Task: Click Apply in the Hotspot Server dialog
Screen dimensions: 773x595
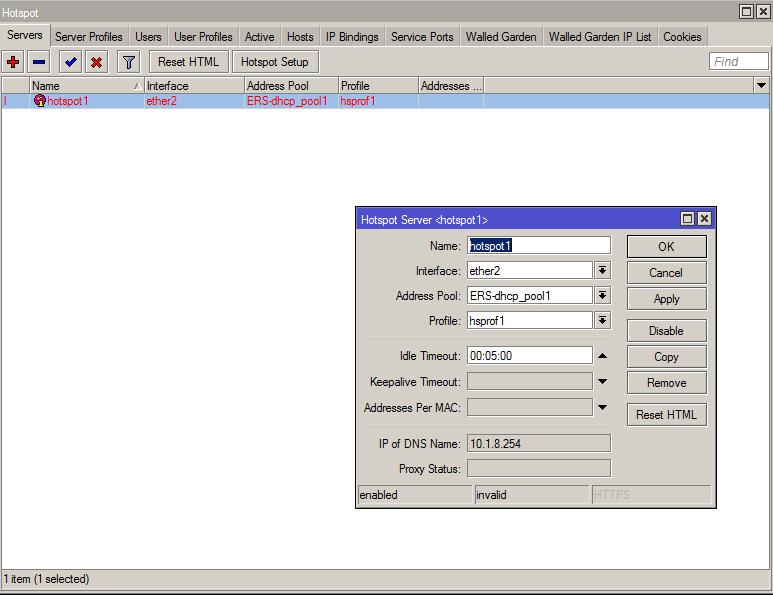Action: (666, 299)
